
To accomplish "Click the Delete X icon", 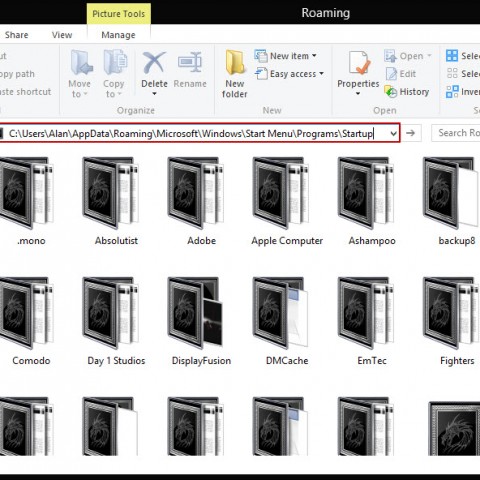I will coord(154,63).
